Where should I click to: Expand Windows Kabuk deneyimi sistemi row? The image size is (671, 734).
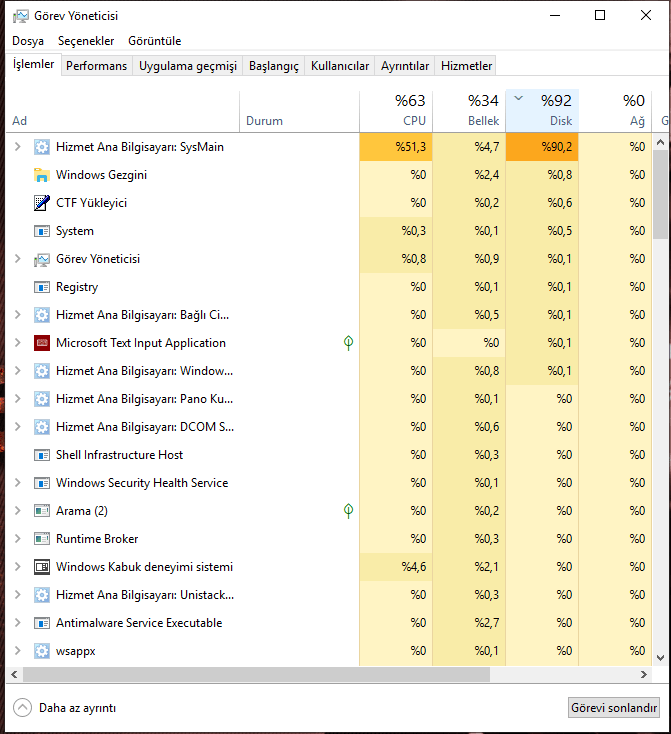[18, 567]
